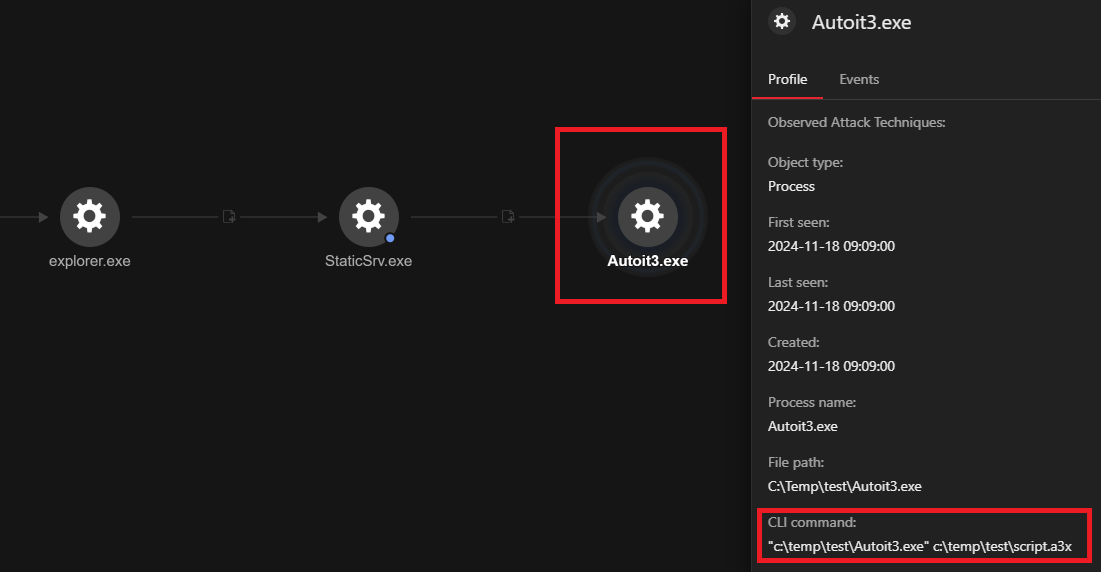Click the First seen timestamp value
Screen dimensions: 1101x572
[x=831, y=246]
